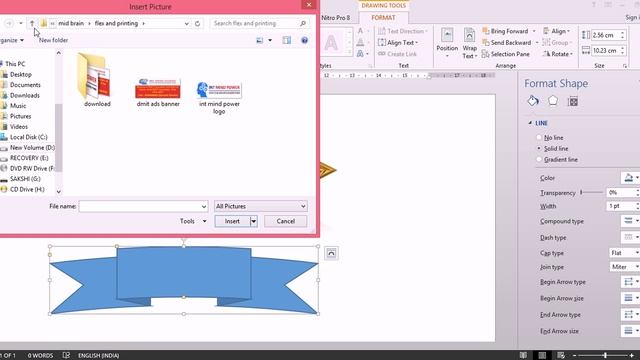Click mid brain in the address path

71,23
